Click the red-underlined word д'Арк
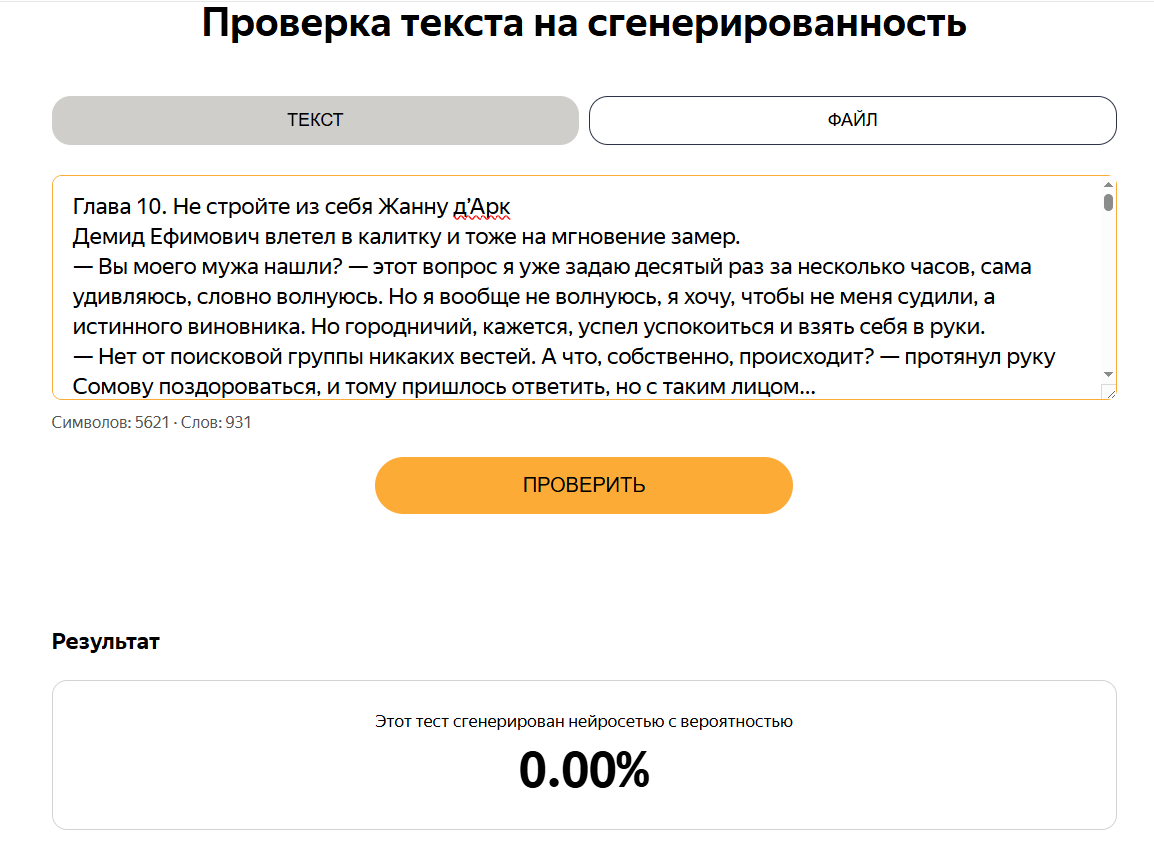The height and width of the screenshot is (845, 1154). click(x=481, y=207)
